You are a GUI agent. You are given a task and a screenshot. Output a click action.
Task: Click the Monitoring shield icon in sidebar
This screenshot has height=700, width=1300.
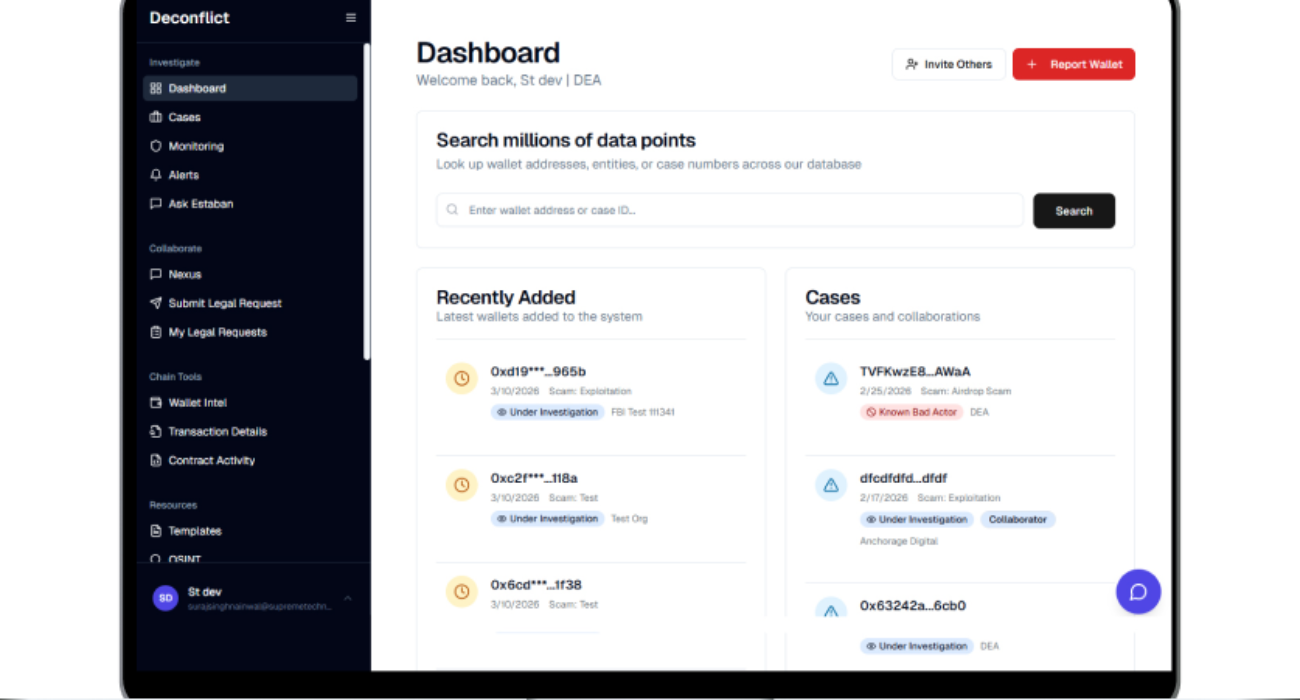coord(156,146)
